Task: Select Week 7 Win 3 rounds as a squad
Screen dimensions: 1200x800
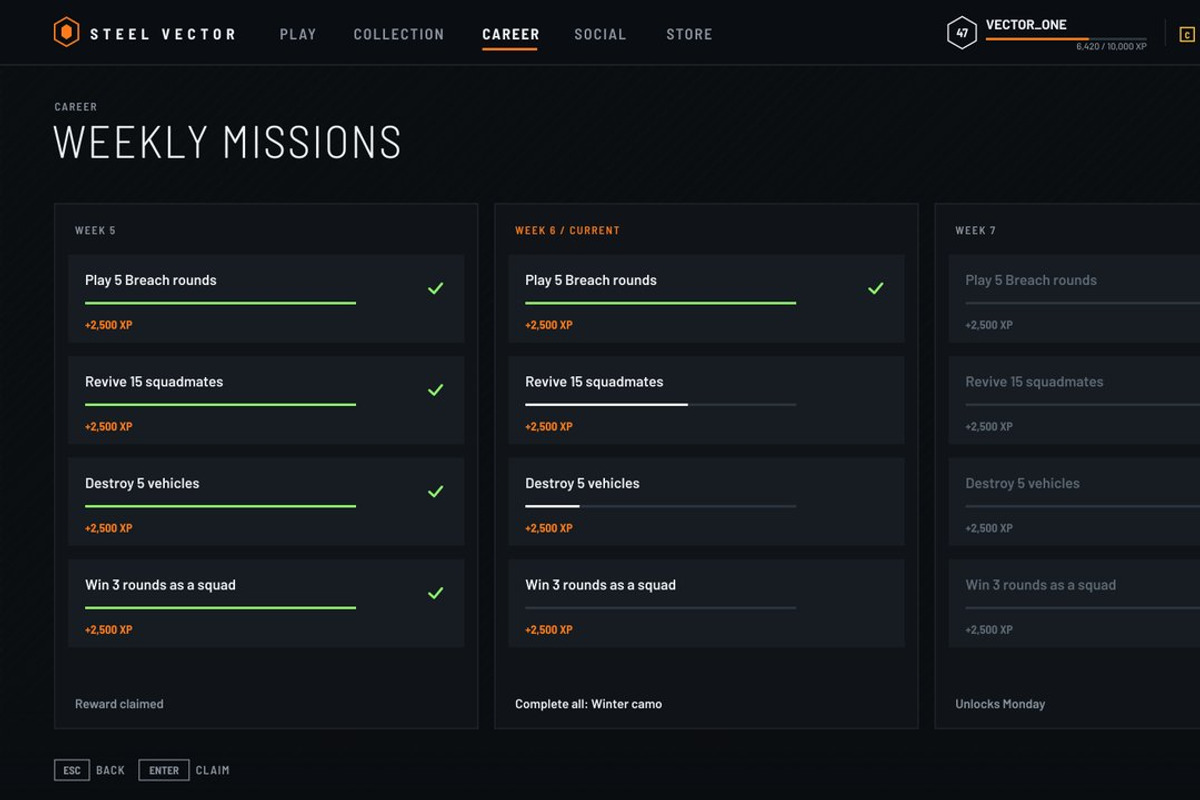Action: [1074, 603]
